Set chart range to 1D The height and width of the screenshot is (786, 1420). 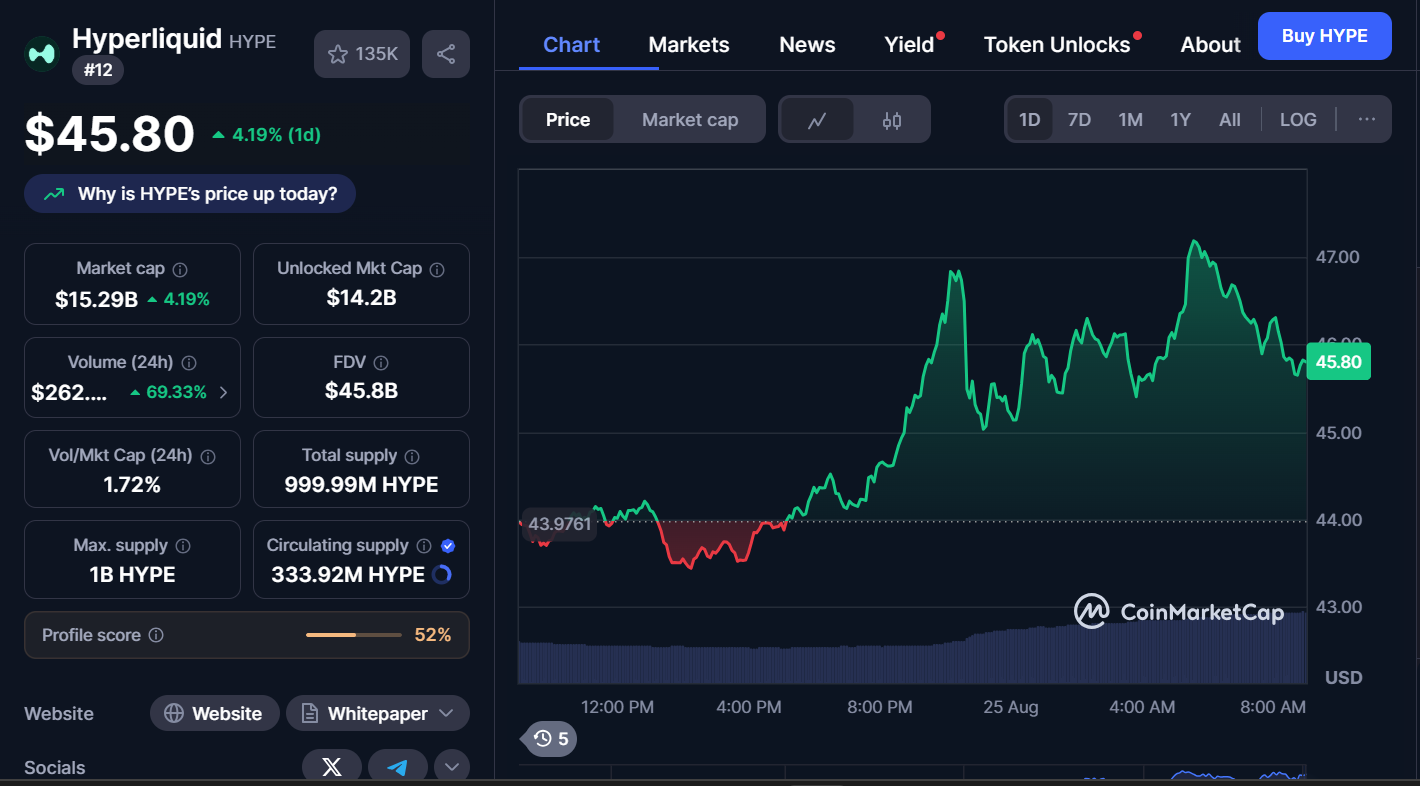[x=1030, y=120]
